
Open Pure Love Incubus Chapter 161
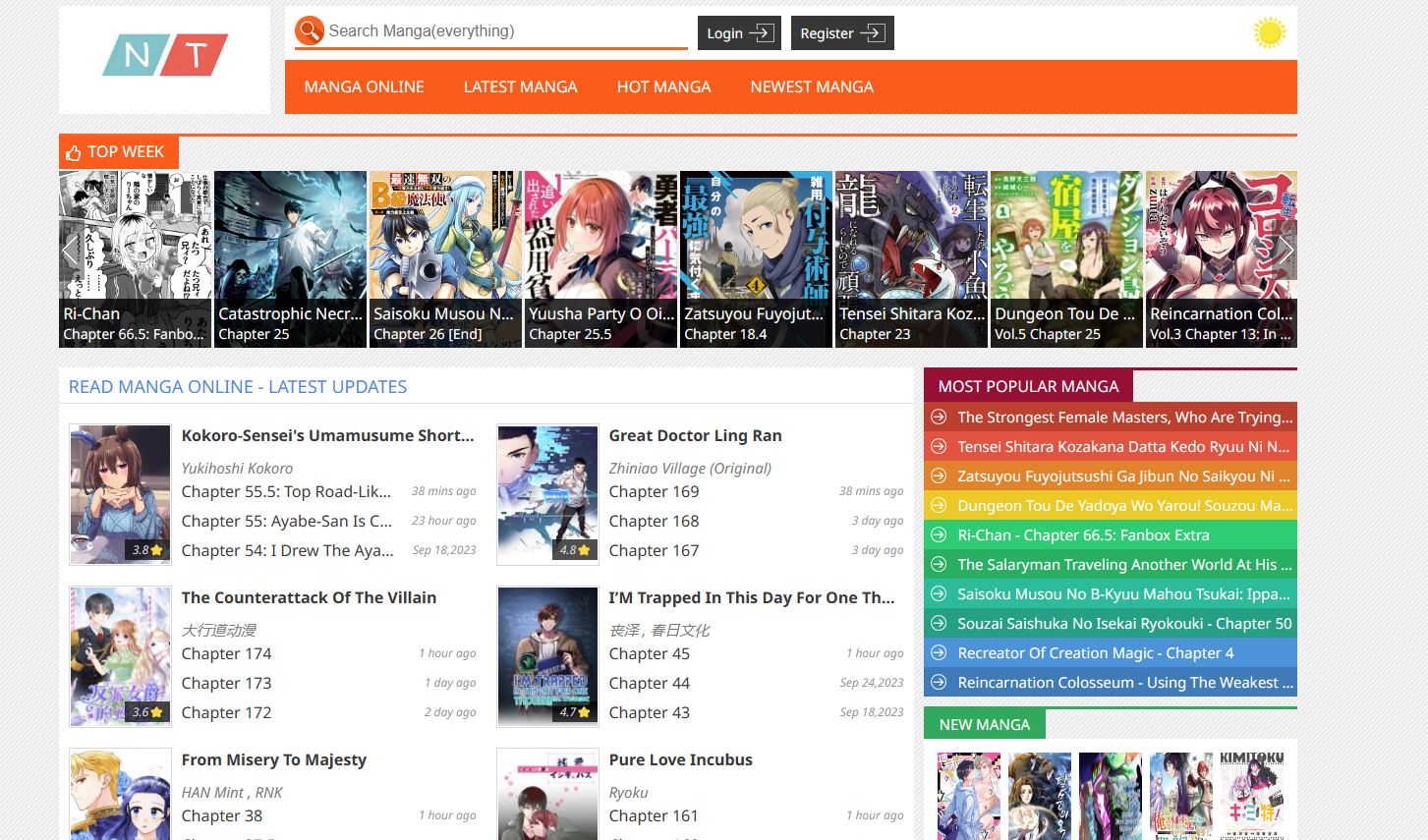pos(653,815)
